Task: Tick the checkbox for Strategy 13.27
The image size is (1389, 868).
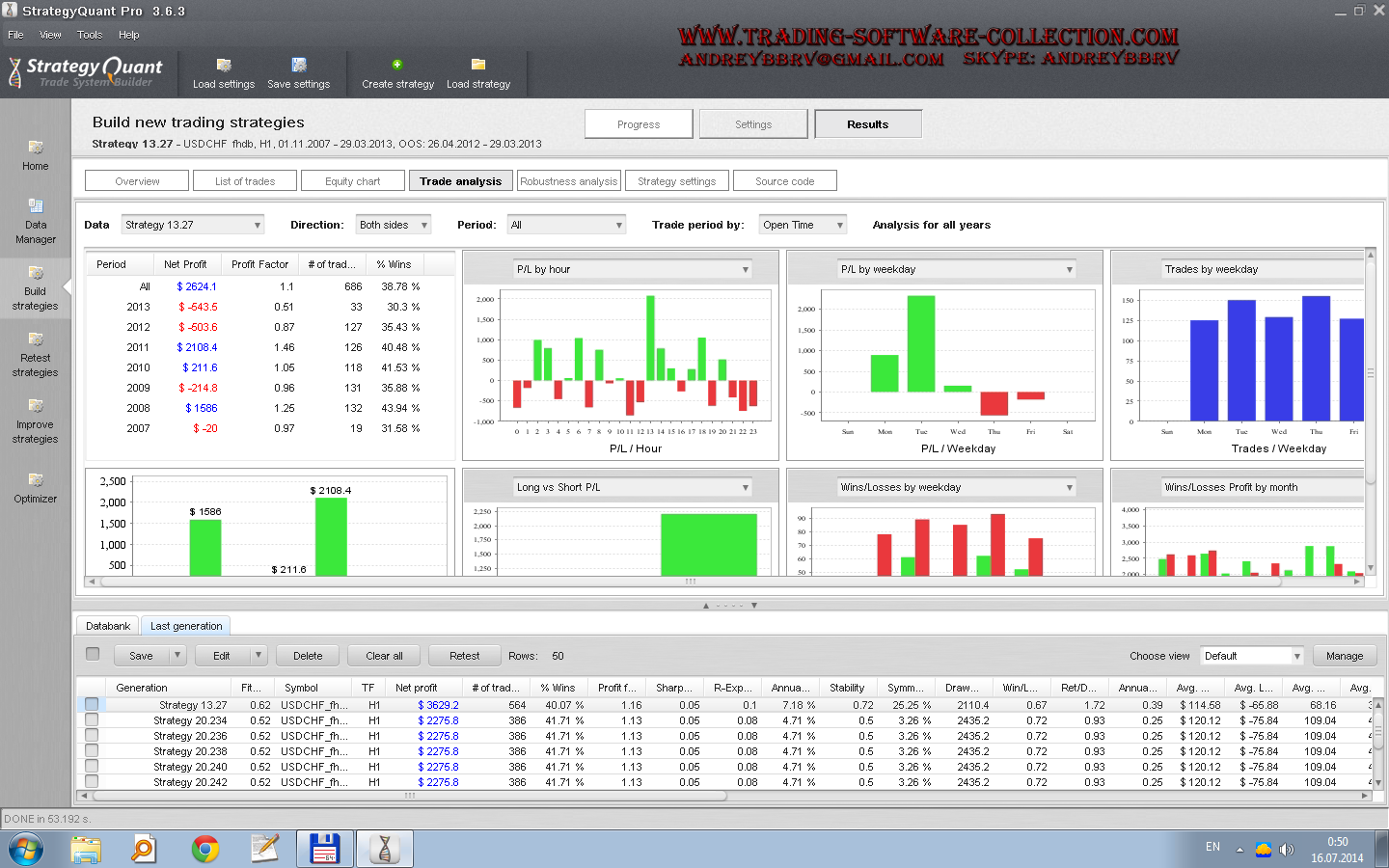Action: tap(92, 705)
